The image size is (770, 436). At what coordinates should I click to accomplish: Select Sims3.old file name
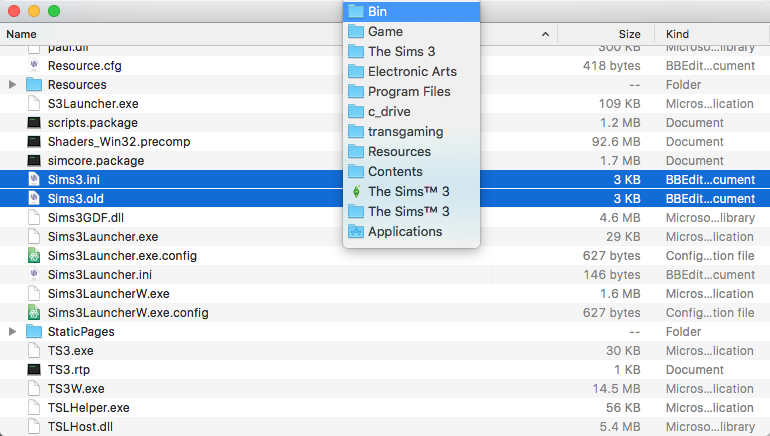point(76,199)
